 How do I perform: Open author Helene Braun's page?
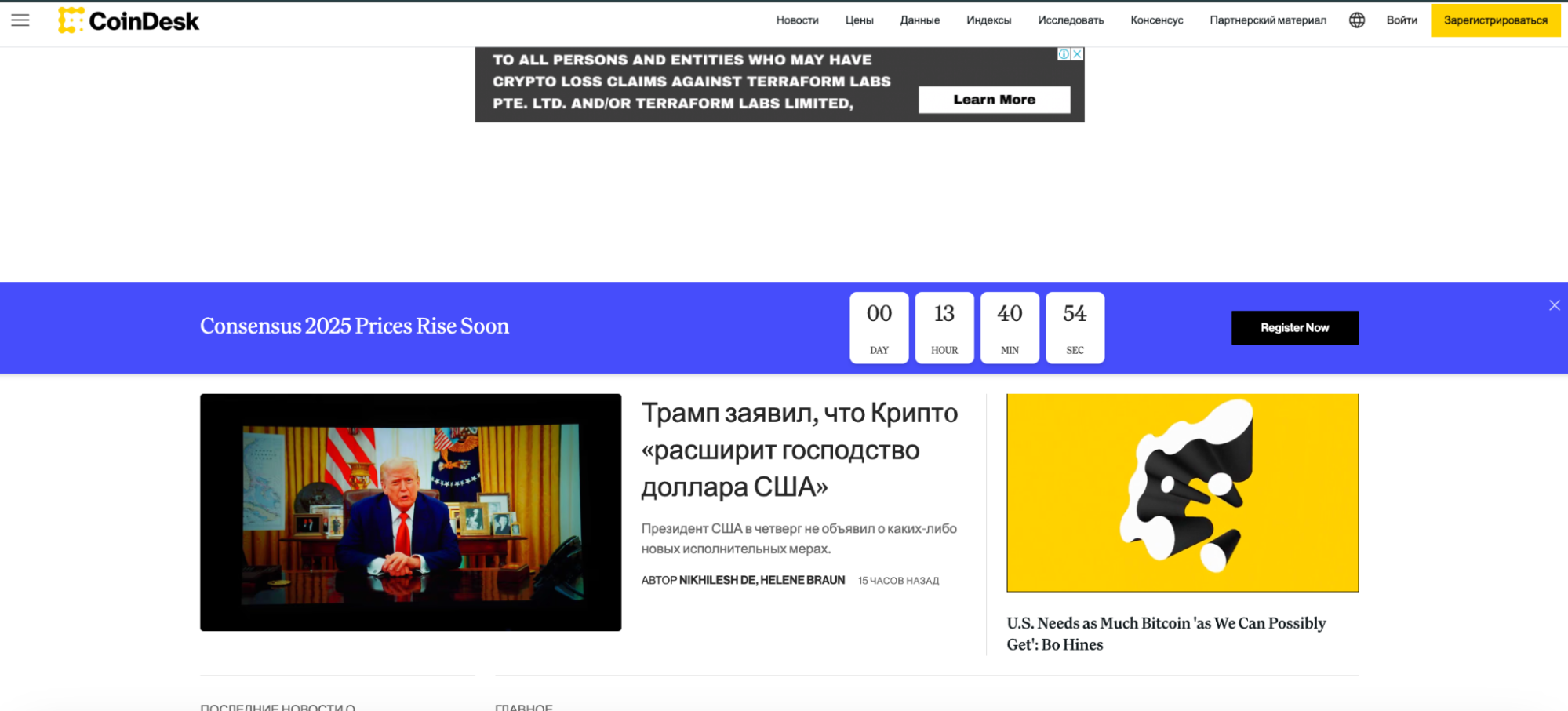coord(802,580)
